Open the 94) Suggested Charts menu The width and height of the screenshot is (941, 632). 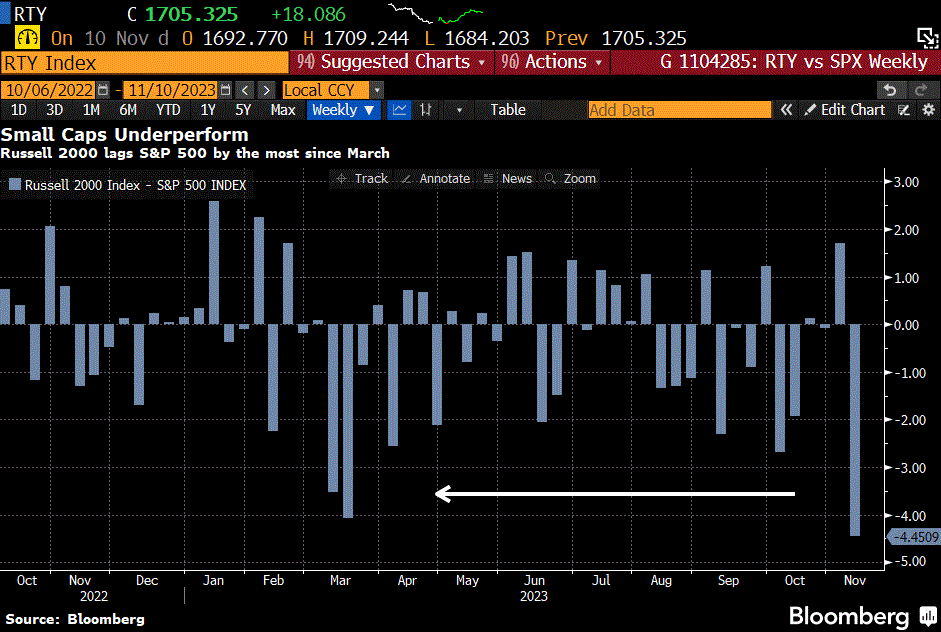(x=391, y=62)
